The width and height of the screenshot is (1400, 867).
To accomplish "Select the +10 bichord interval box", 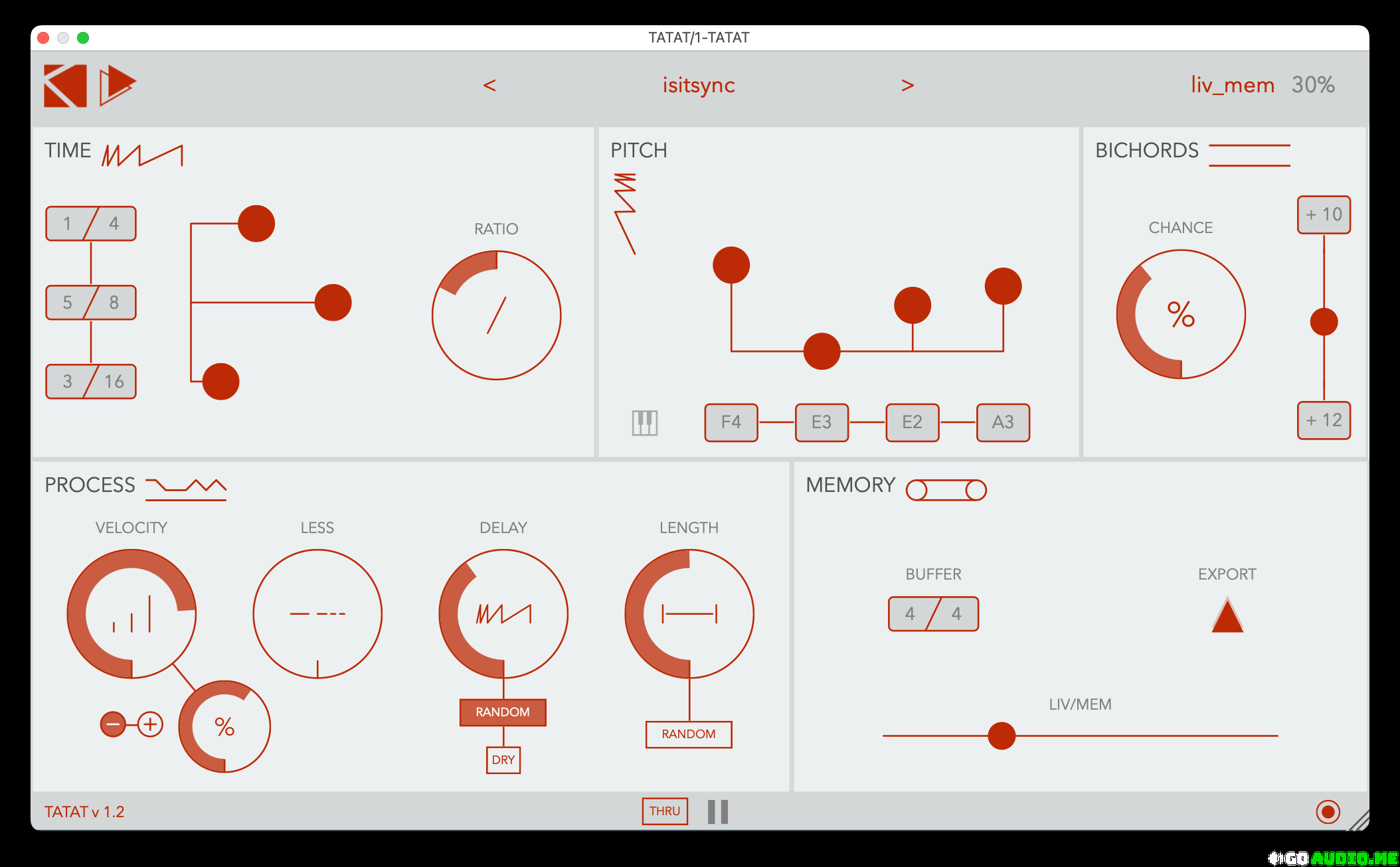I will 1324,215.
